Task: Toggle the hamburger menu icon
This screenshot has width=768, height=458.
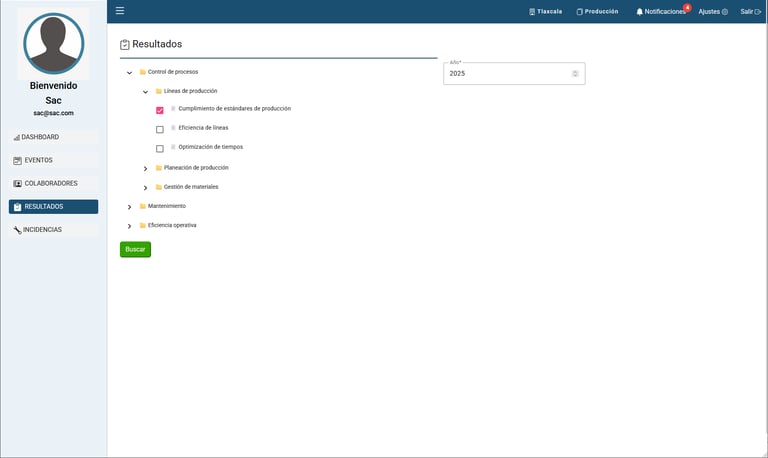Action: coord(120,11)
